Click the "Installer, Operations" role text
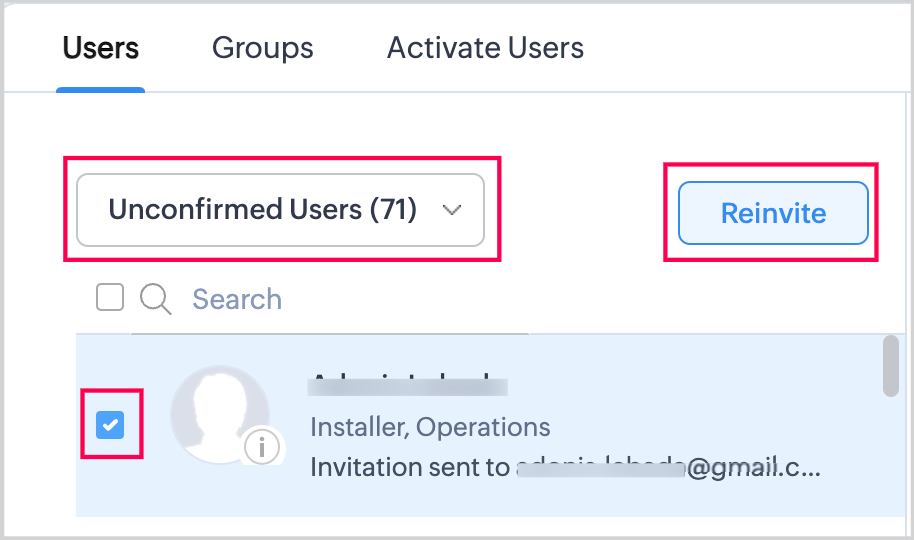The image size is (914, 540). pyautogui.click(x=430, y=428)
